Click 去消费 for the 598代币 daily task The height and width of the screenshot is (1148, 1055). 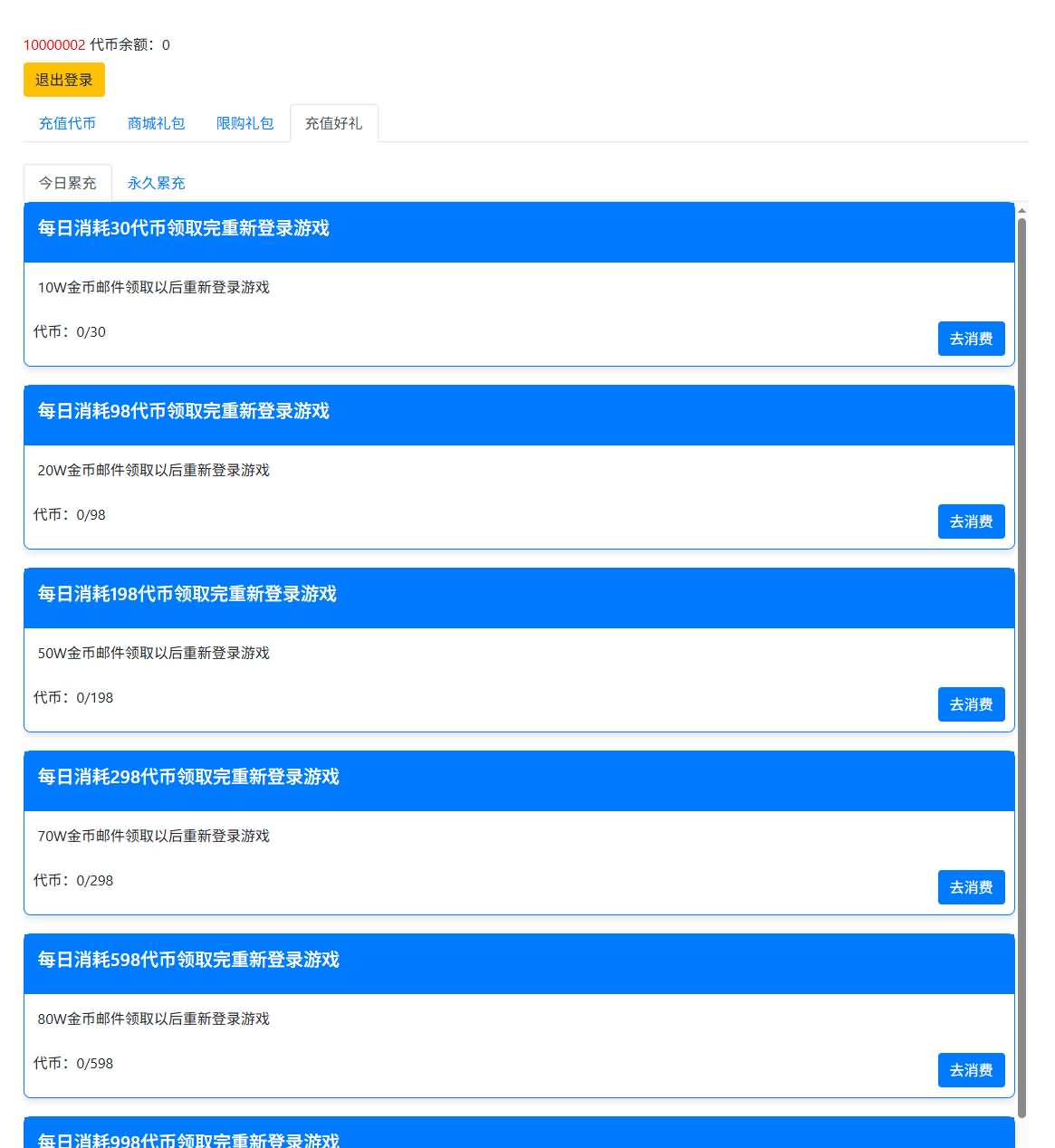(971, 1070)
